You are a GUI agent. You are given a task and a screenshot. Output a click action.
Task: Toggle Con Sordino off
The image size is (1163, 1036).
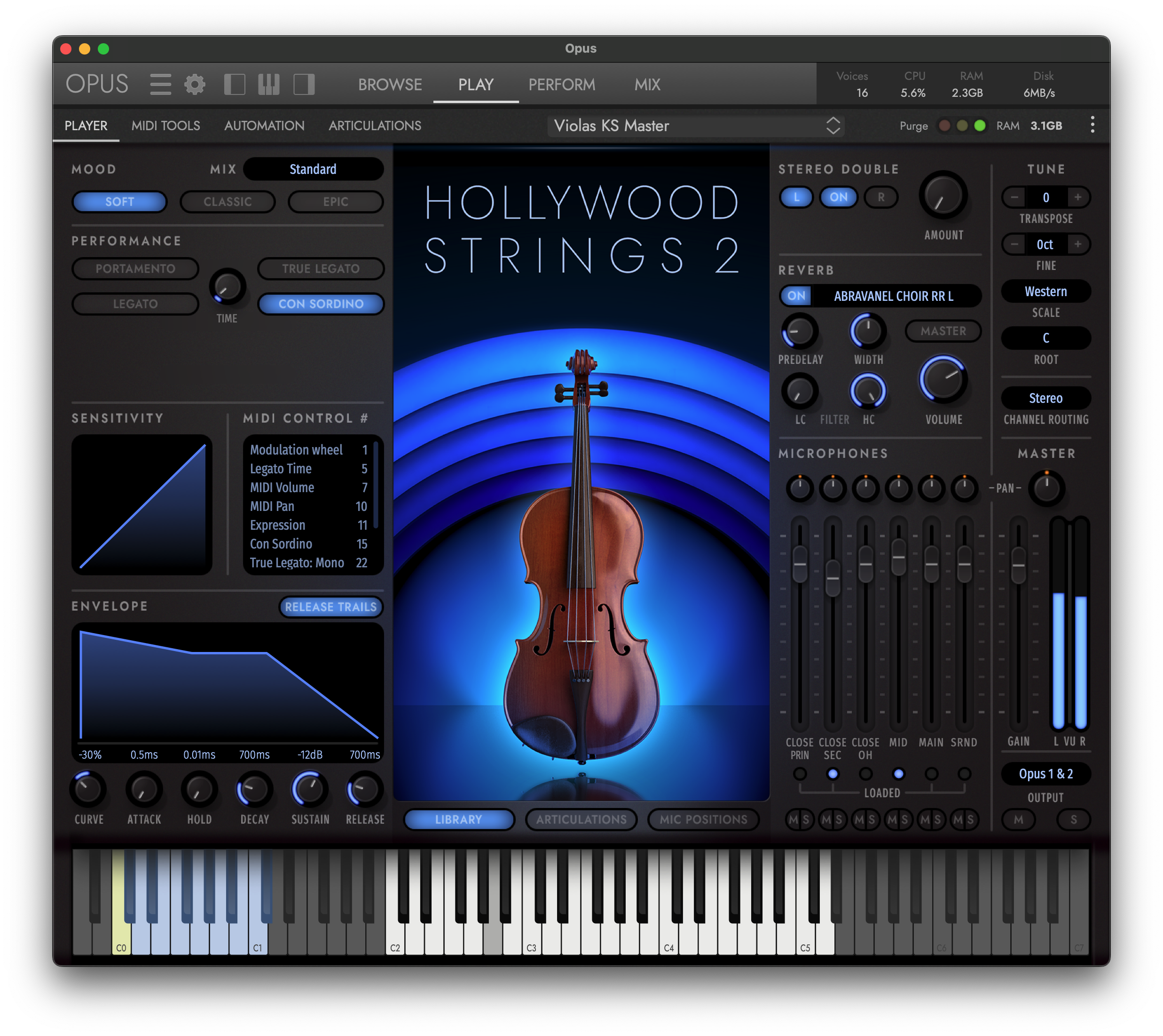coord(321,304)
